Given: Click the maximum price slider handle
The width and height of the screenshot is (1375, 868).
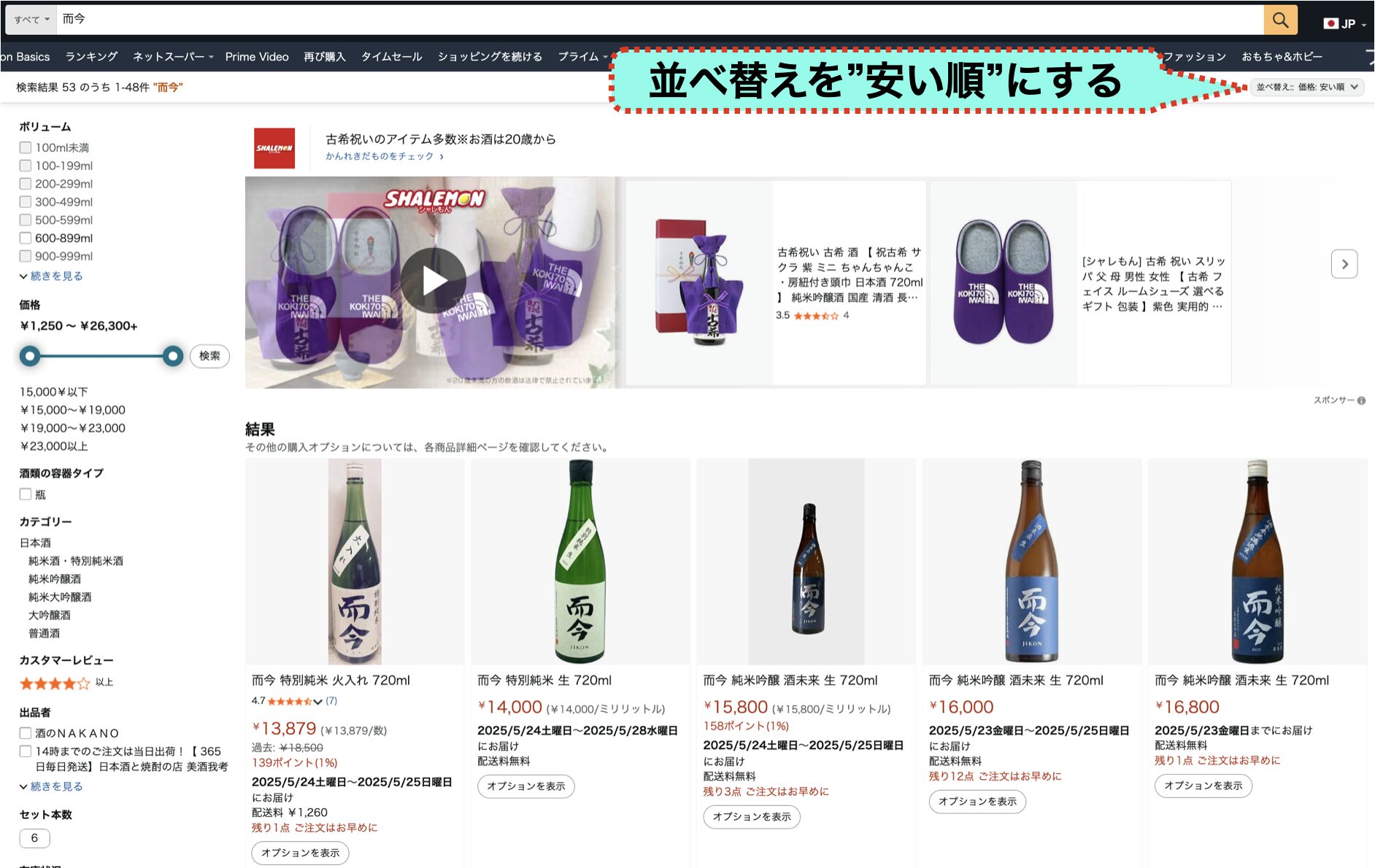Looking at the screenshot, I should pyautogui.click(x=173, y=356).
